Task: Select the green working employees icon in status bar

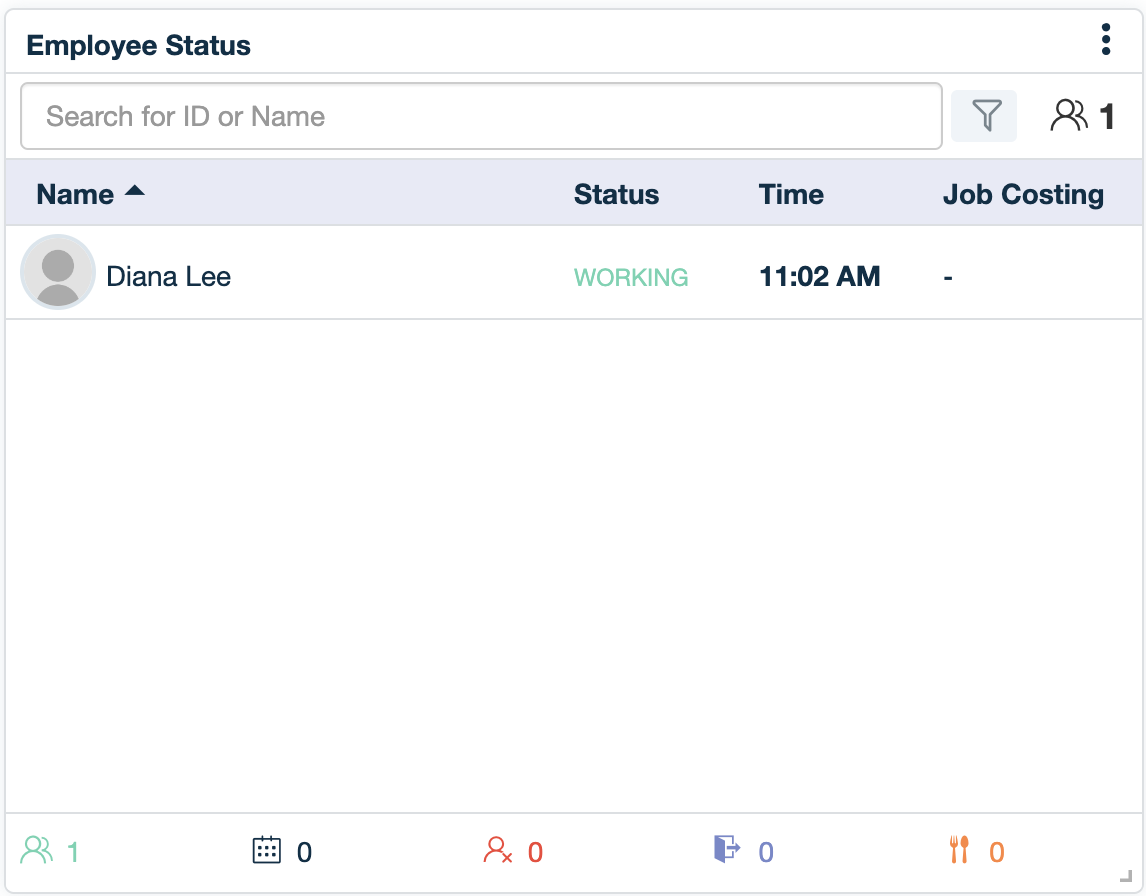Action: (38, 850)
